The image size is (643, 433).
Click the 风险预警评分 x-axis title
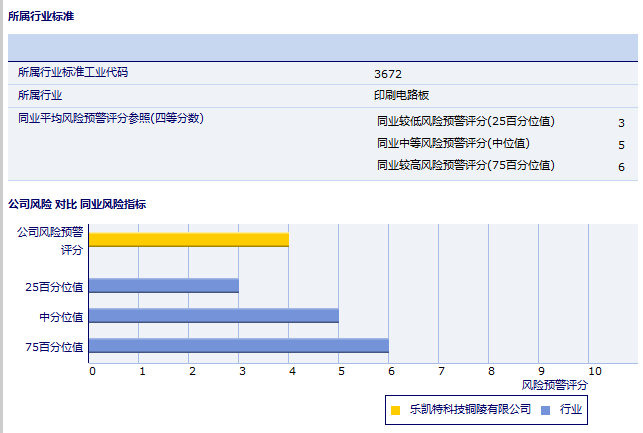555,384
